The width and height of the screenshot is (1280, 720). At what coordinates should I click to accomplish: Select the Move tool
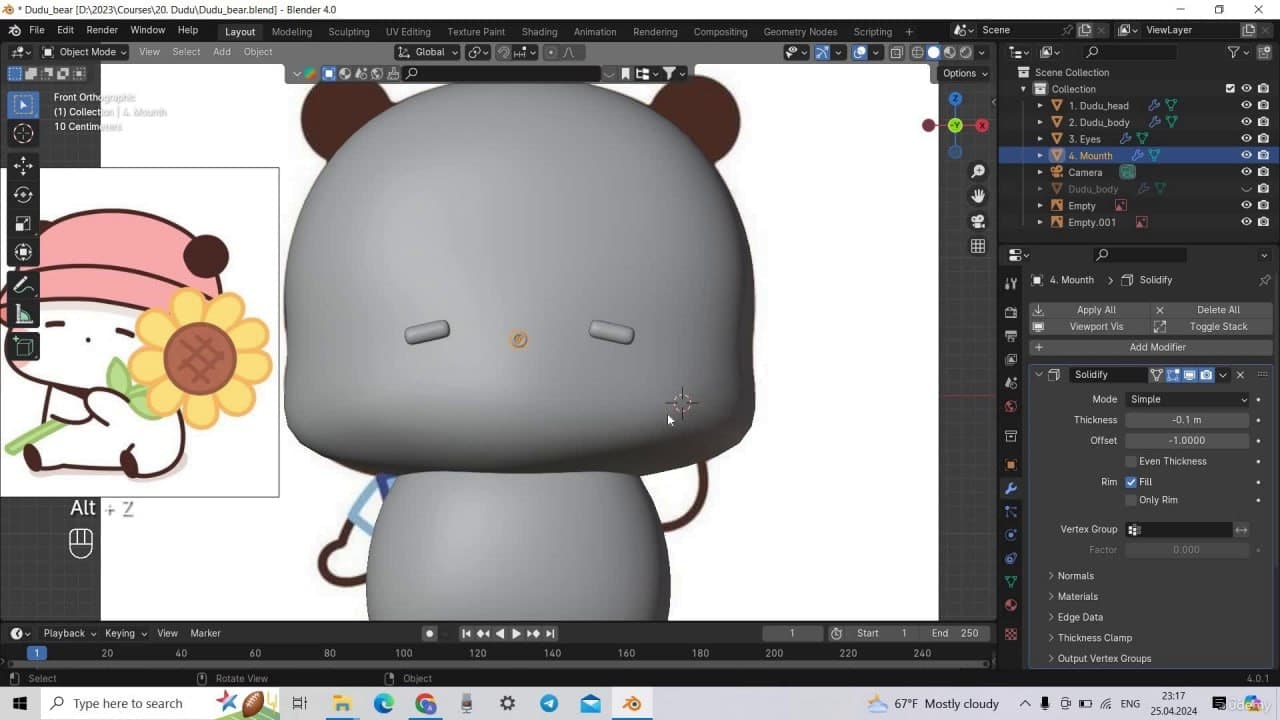tap(23, 165)
